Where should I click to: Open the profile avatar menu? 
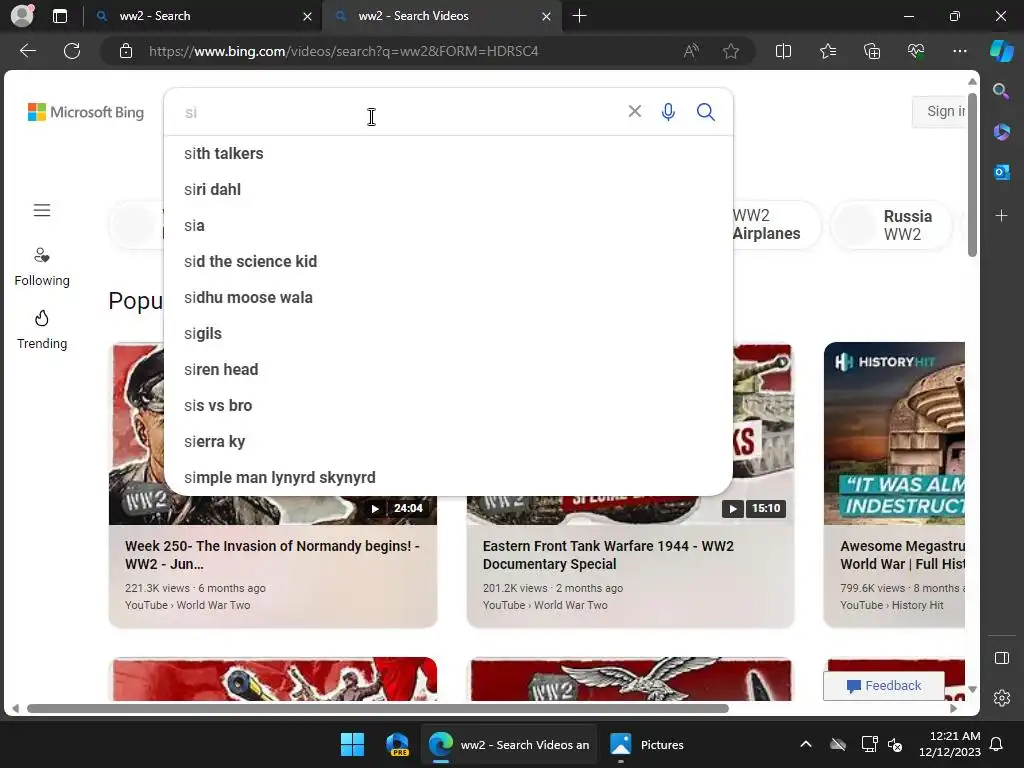[22, 16]
